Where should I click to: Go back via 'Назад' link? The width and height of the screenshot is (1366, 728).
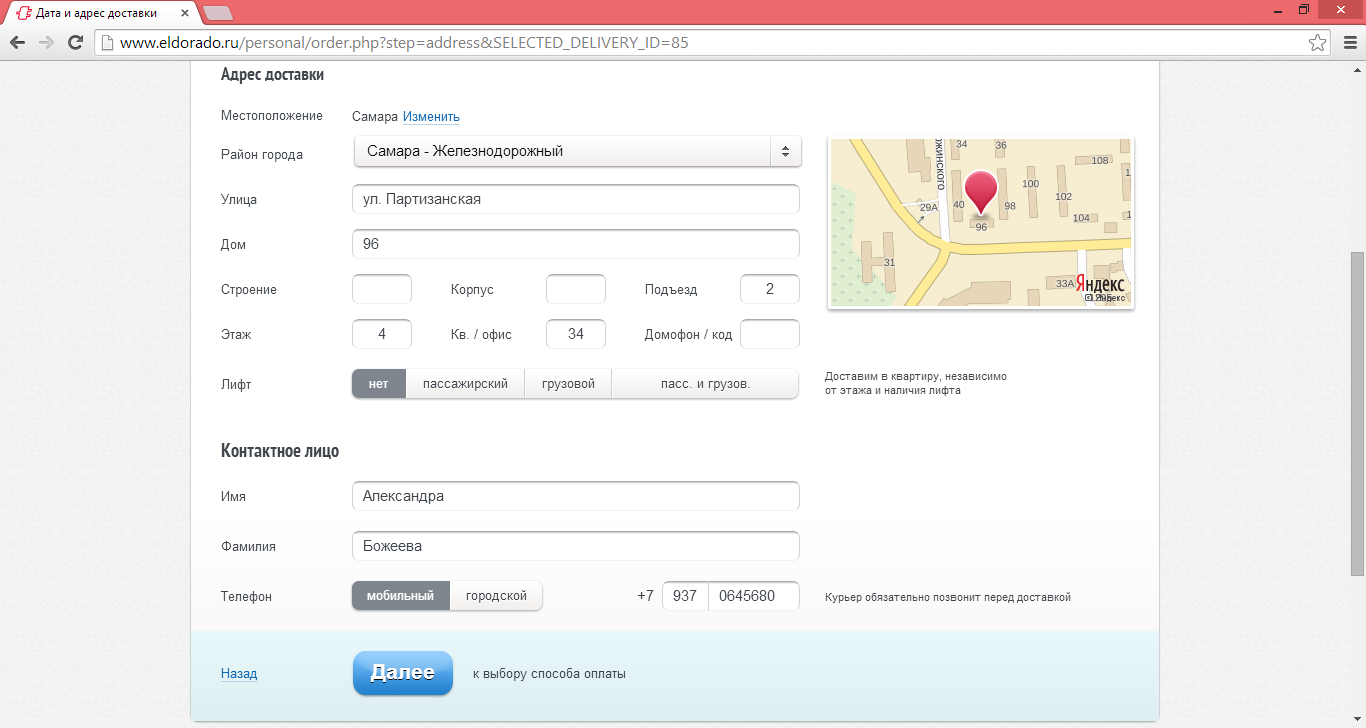[x=239, y=674]
